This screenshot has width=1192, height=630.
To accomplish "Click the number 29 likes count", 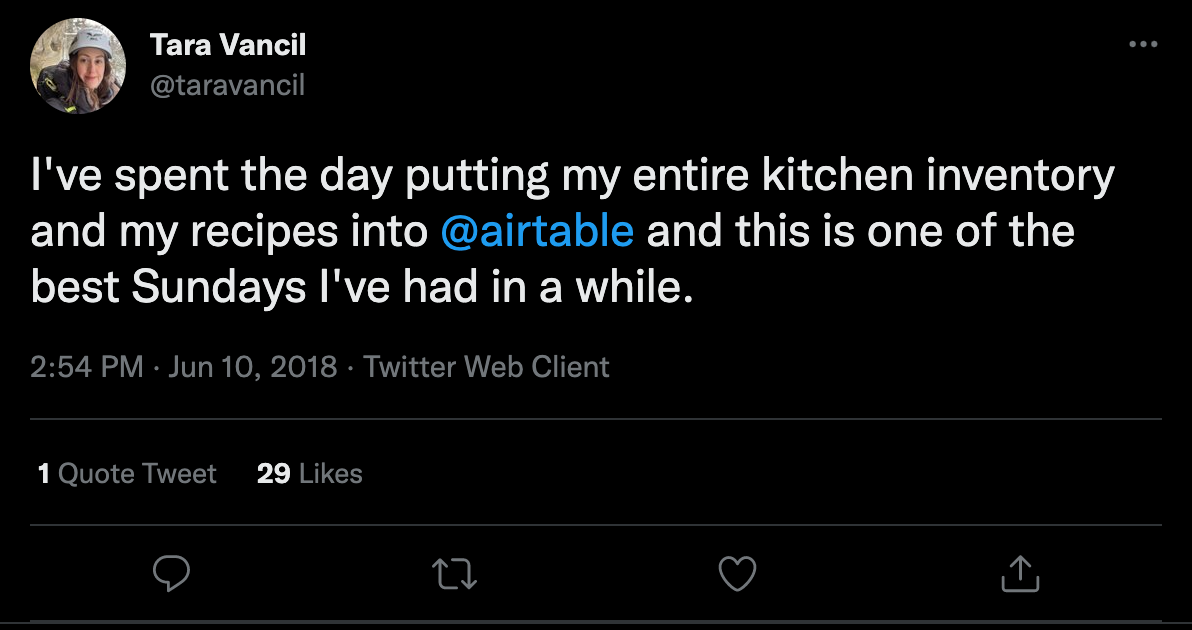I will coord(273,473).
